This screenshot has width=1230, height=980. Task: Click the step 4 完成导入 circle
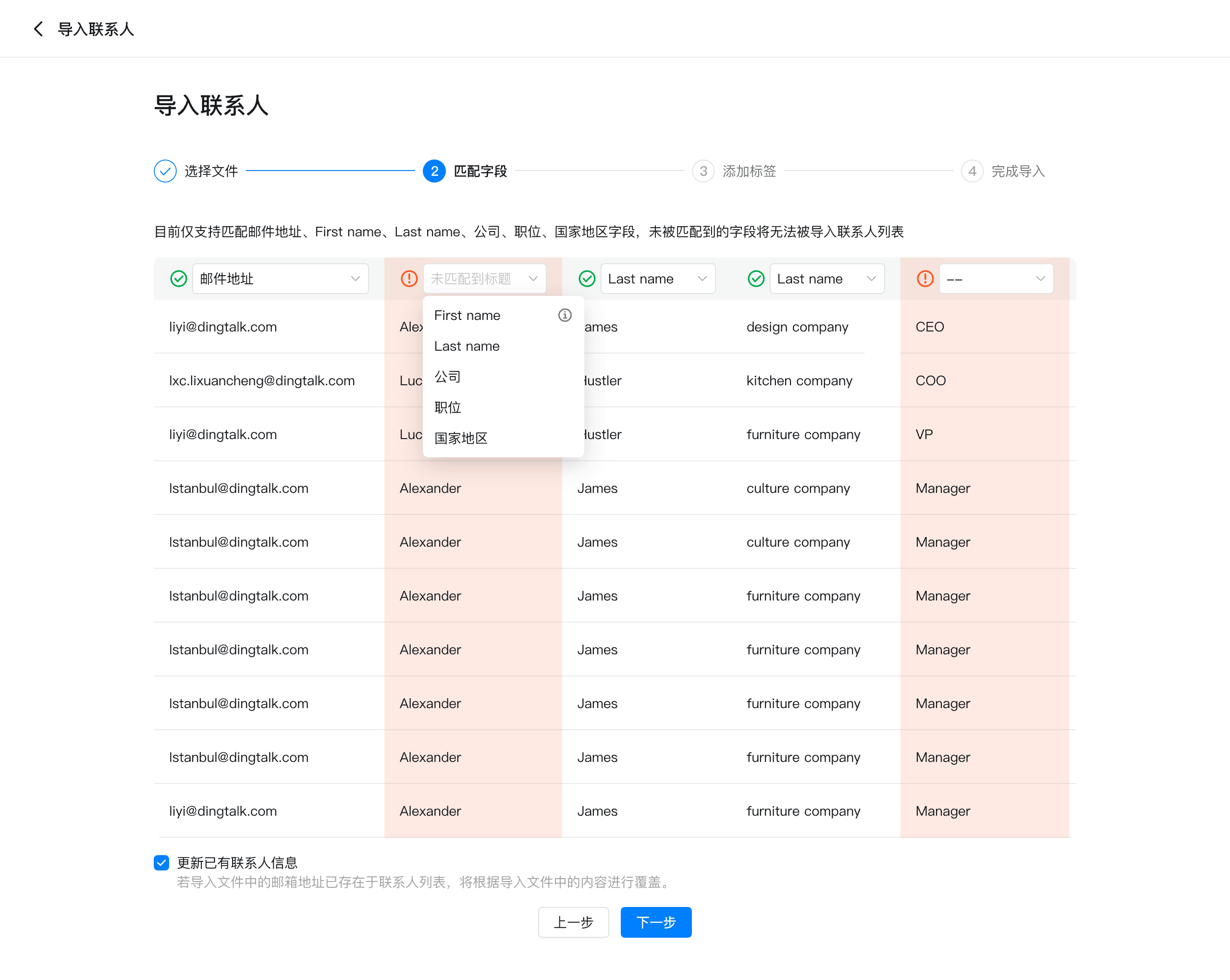click(x=972, y=171)
